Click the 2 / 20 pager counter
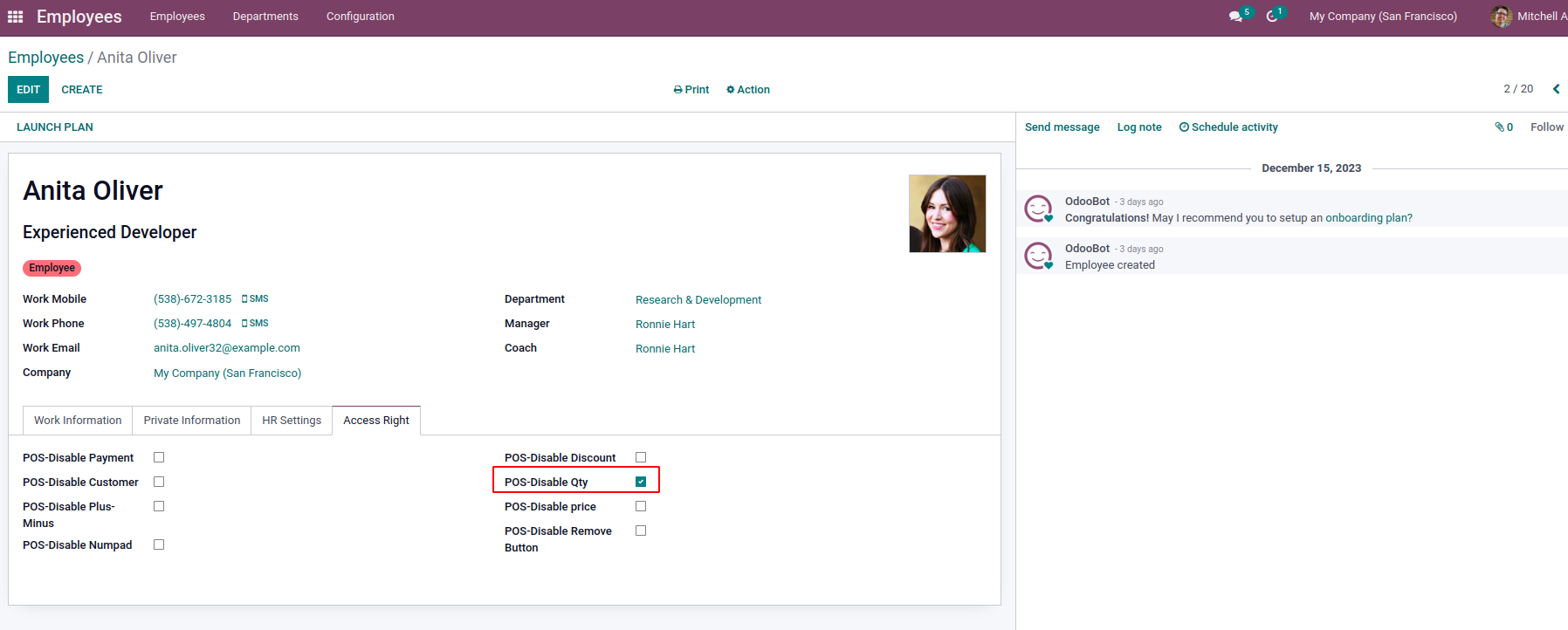Image resolution: width=1568 pixels, height=630 pixels. tap(1518, 89)
